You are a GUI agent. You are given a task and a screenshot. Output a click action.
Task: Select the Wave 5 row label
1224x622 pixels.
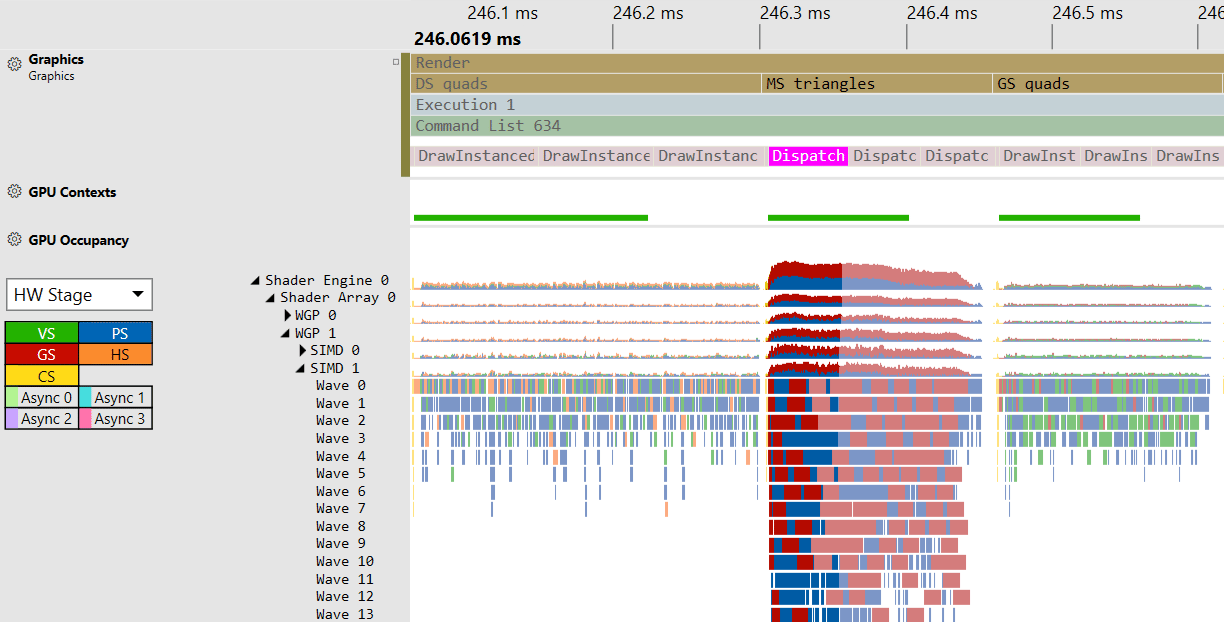340,474
